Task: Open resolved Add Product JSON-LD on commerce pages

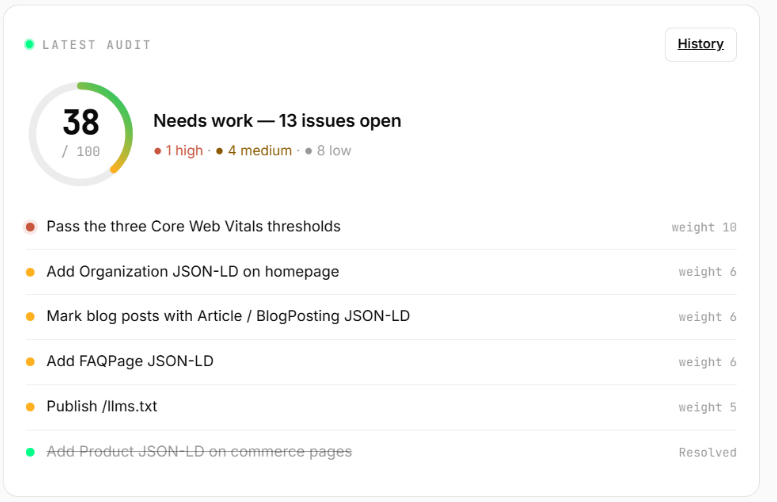Action: [199, 451]
